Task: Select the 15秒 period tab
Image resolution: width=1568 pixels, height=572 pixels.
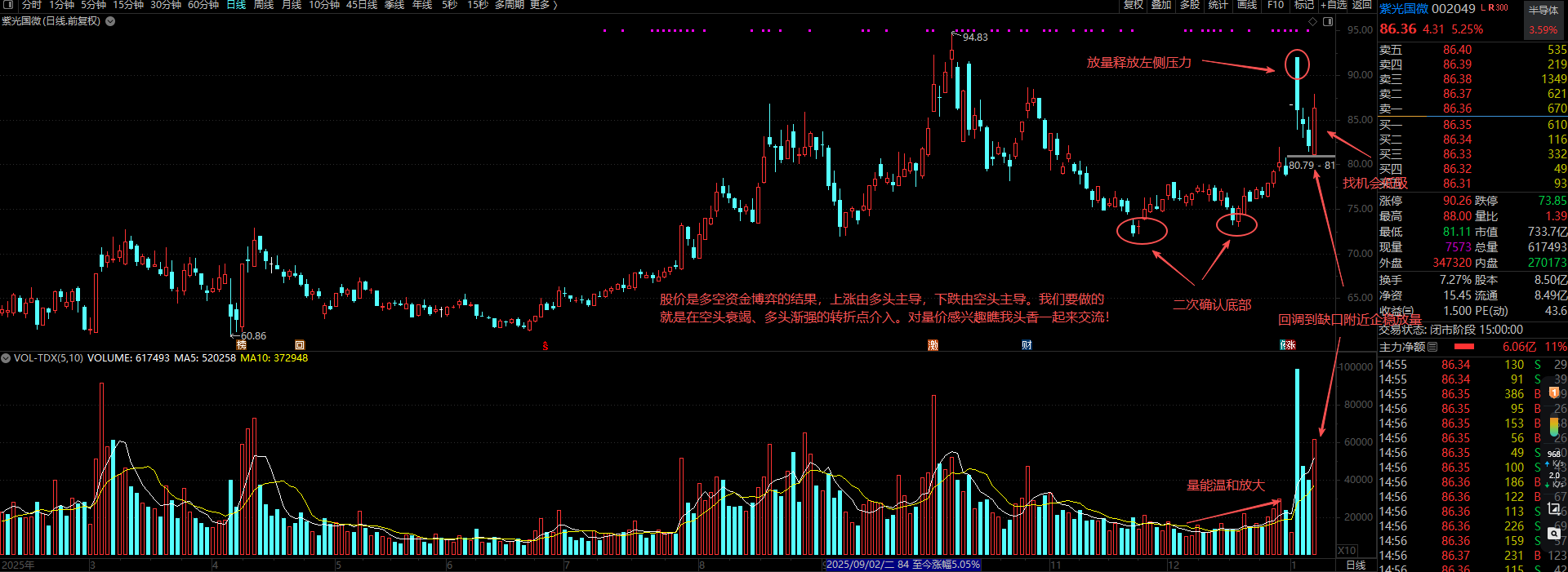Action: coord(477,5)
